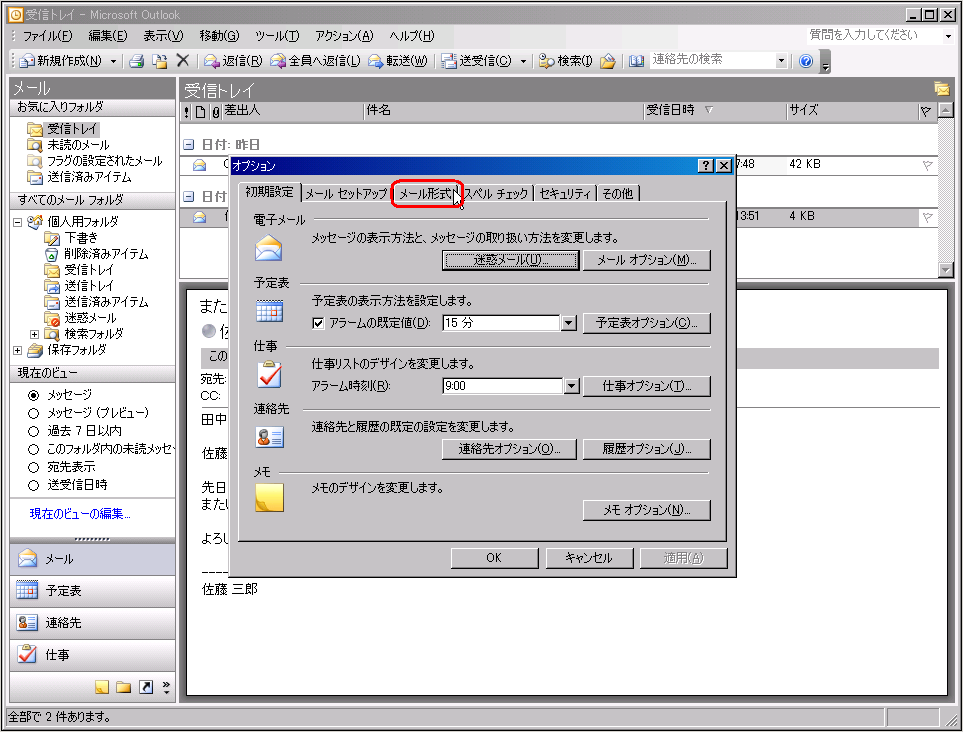Switch to 仕事 navigation pane button
Image resolution: width=963 pixels, height=732 pixels.
point(92,655)
